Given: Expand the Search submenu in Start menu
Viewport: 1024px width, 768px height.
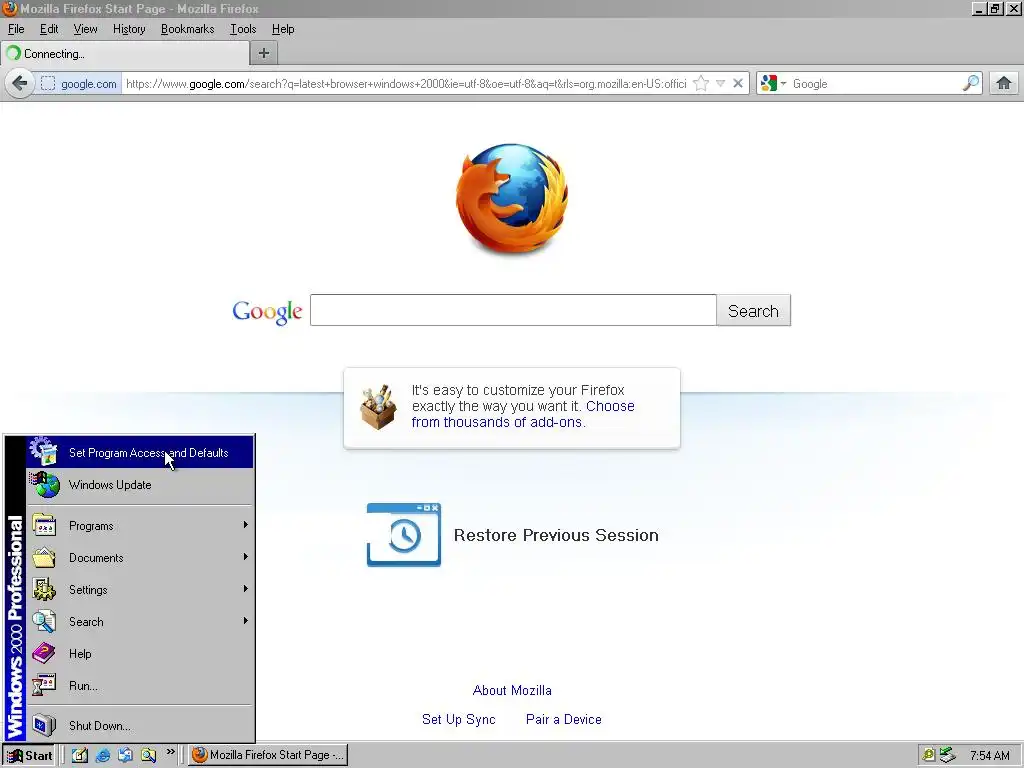Looking at the screenshot, I should pos(140,622).
